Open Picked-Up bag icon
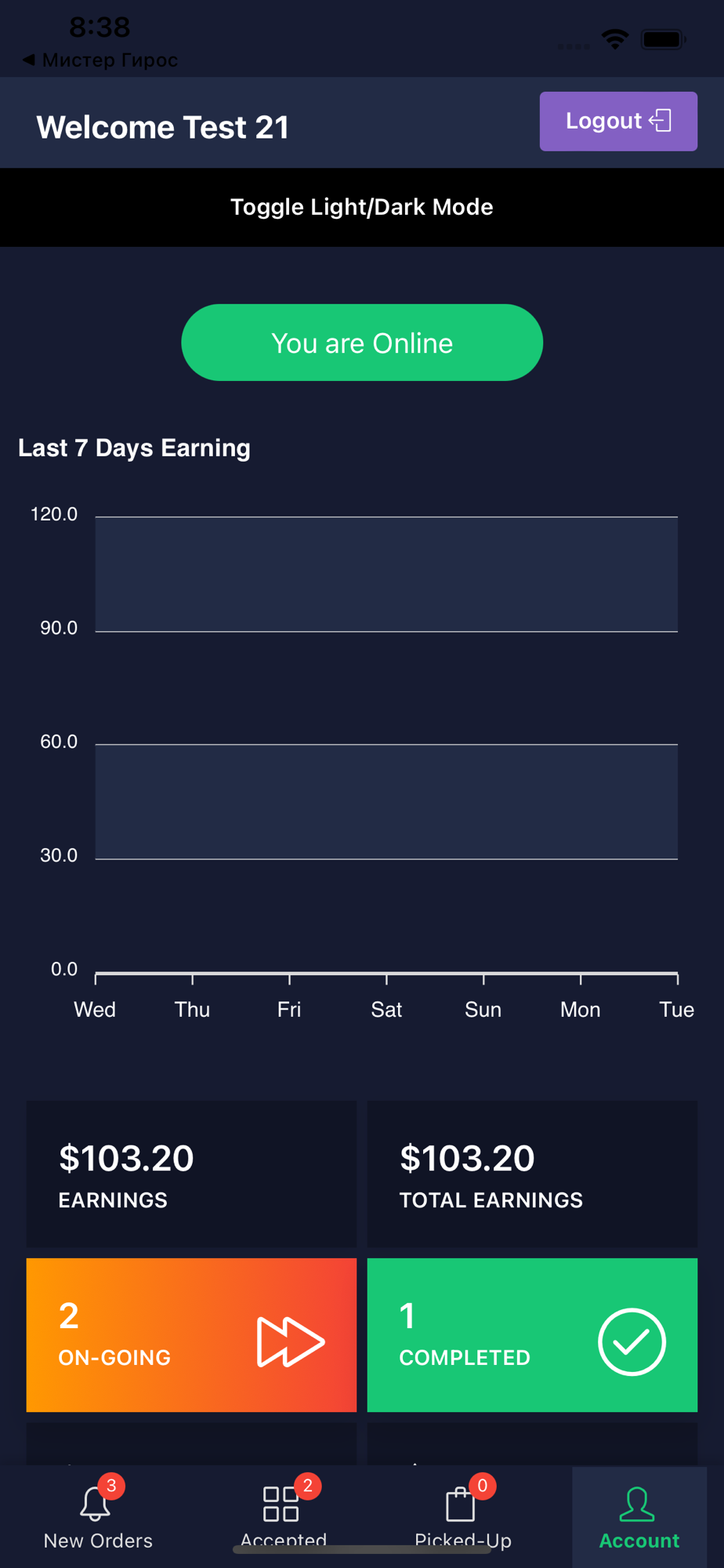Screen dimensions: 724x1568 pyautogui.click(x=461, y=1504)
